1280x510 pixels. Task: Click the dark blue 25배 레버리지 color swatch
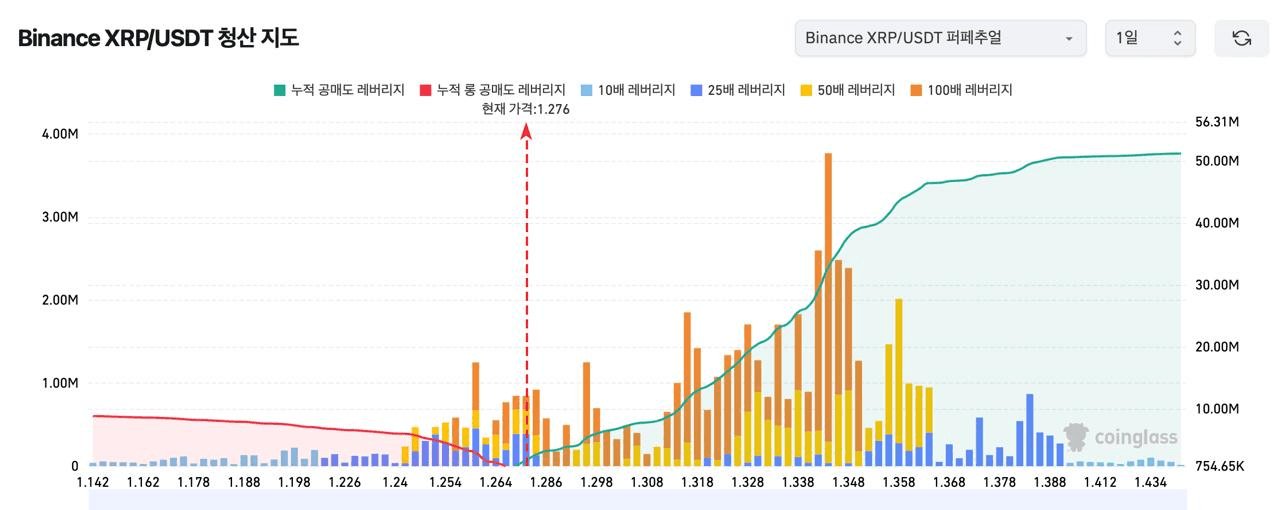click(697, 90)
